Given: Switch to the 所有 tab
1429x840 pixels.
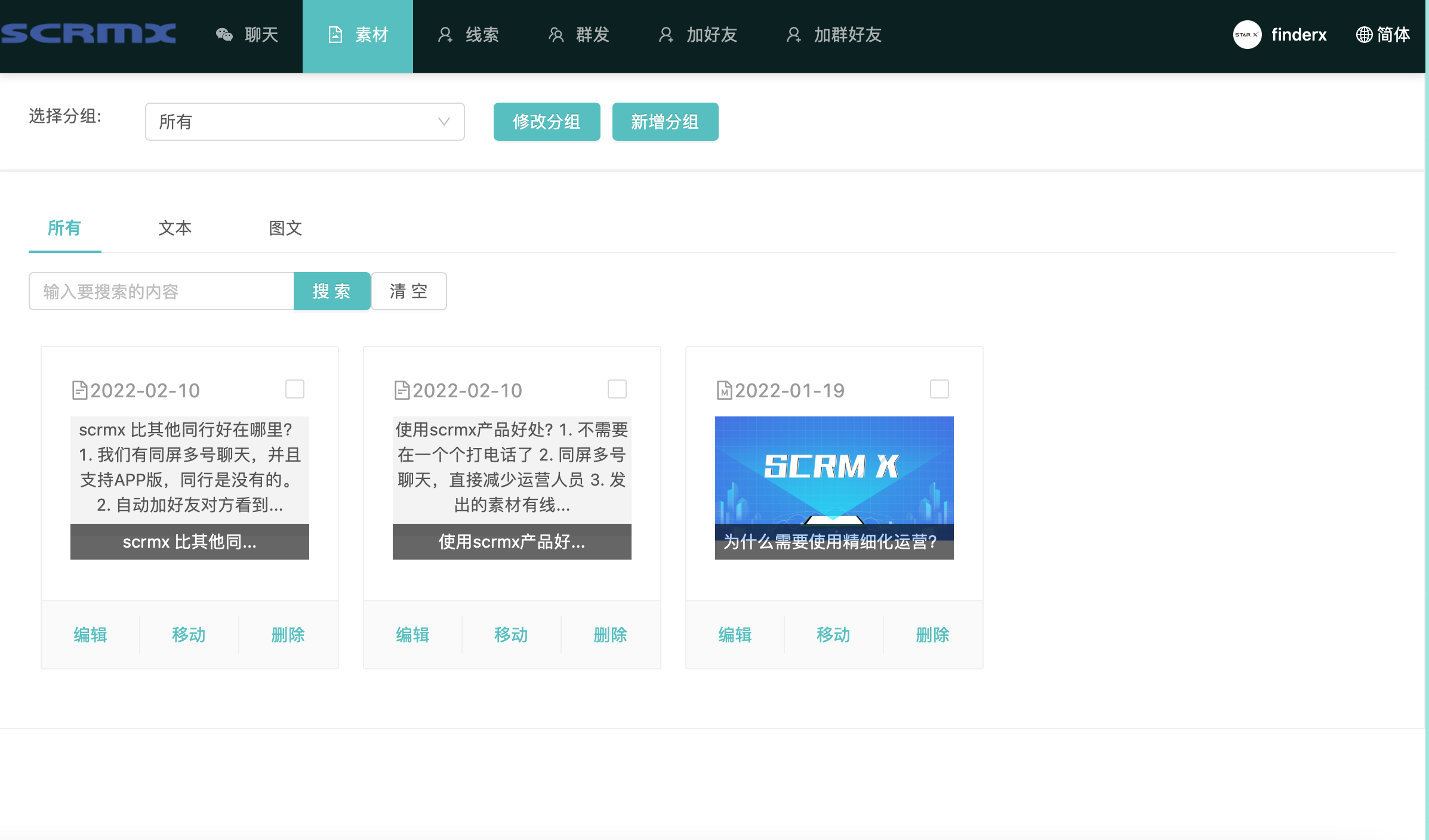Looking at the screenshot, I should pyautogui.click(x=64, y=228).
